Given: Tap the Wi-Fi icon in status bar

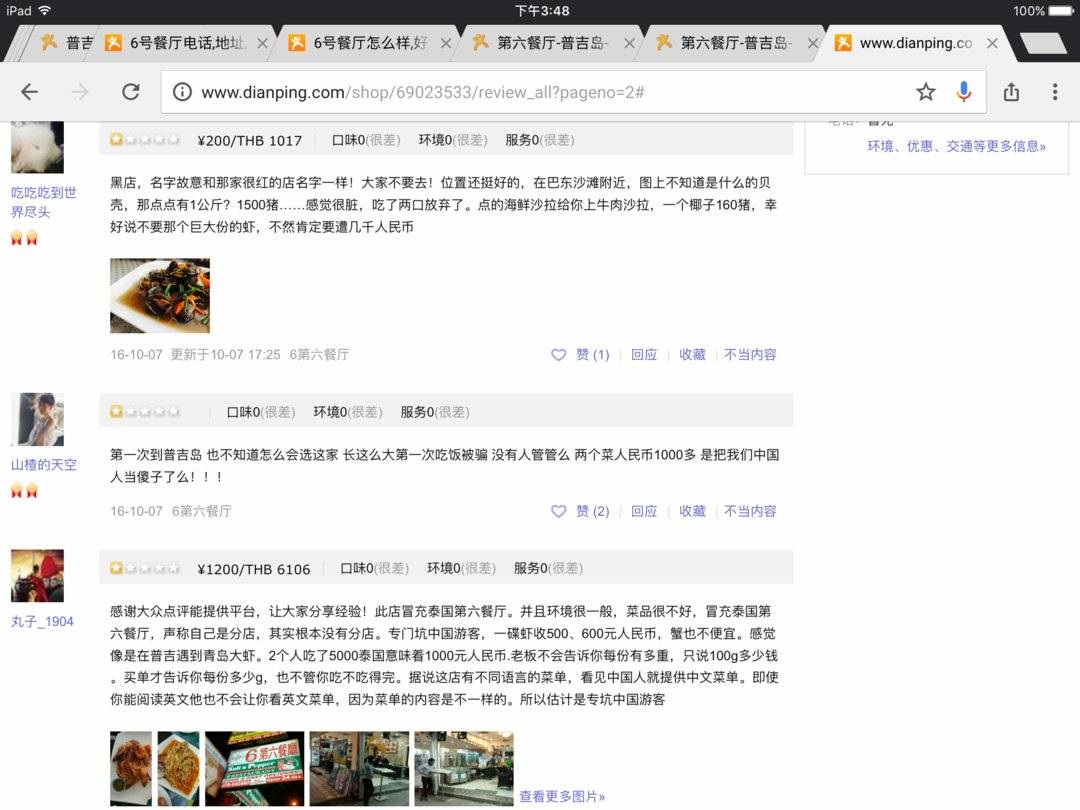Looking at the screenshot, I should (x=45, y=10).
